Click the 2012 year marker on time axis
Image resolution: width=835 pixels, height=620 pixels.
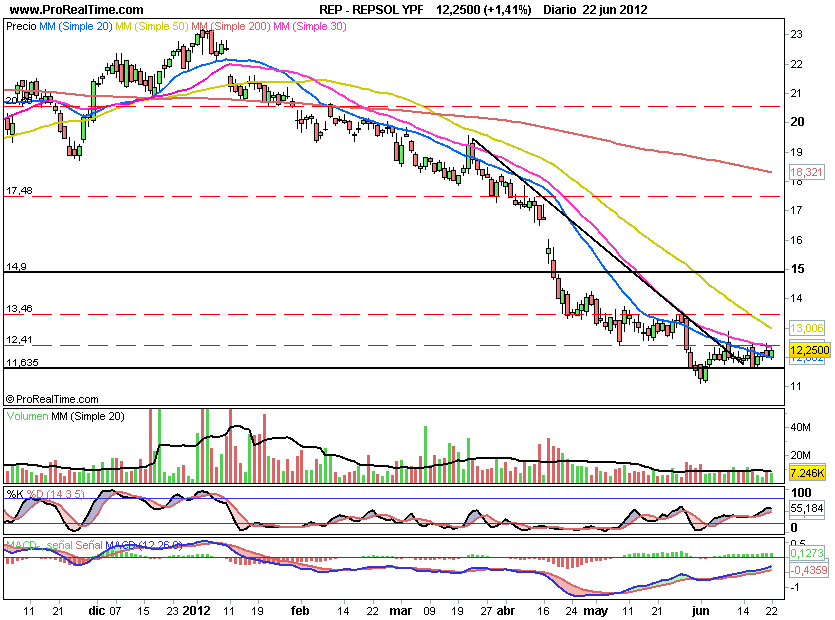[x=197, y=610]
